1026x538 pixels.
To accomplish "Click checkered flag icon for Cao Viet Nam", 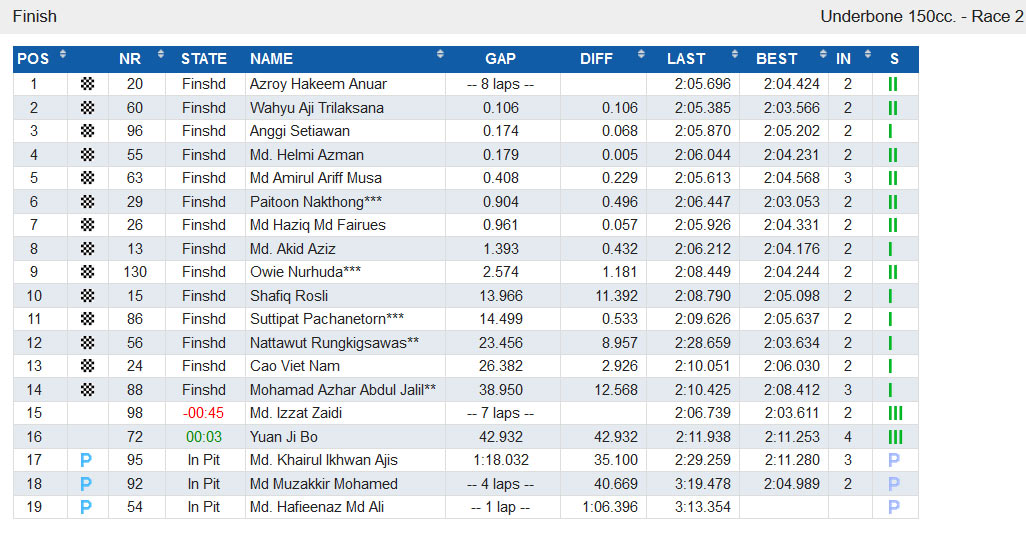I will point(87,366).
